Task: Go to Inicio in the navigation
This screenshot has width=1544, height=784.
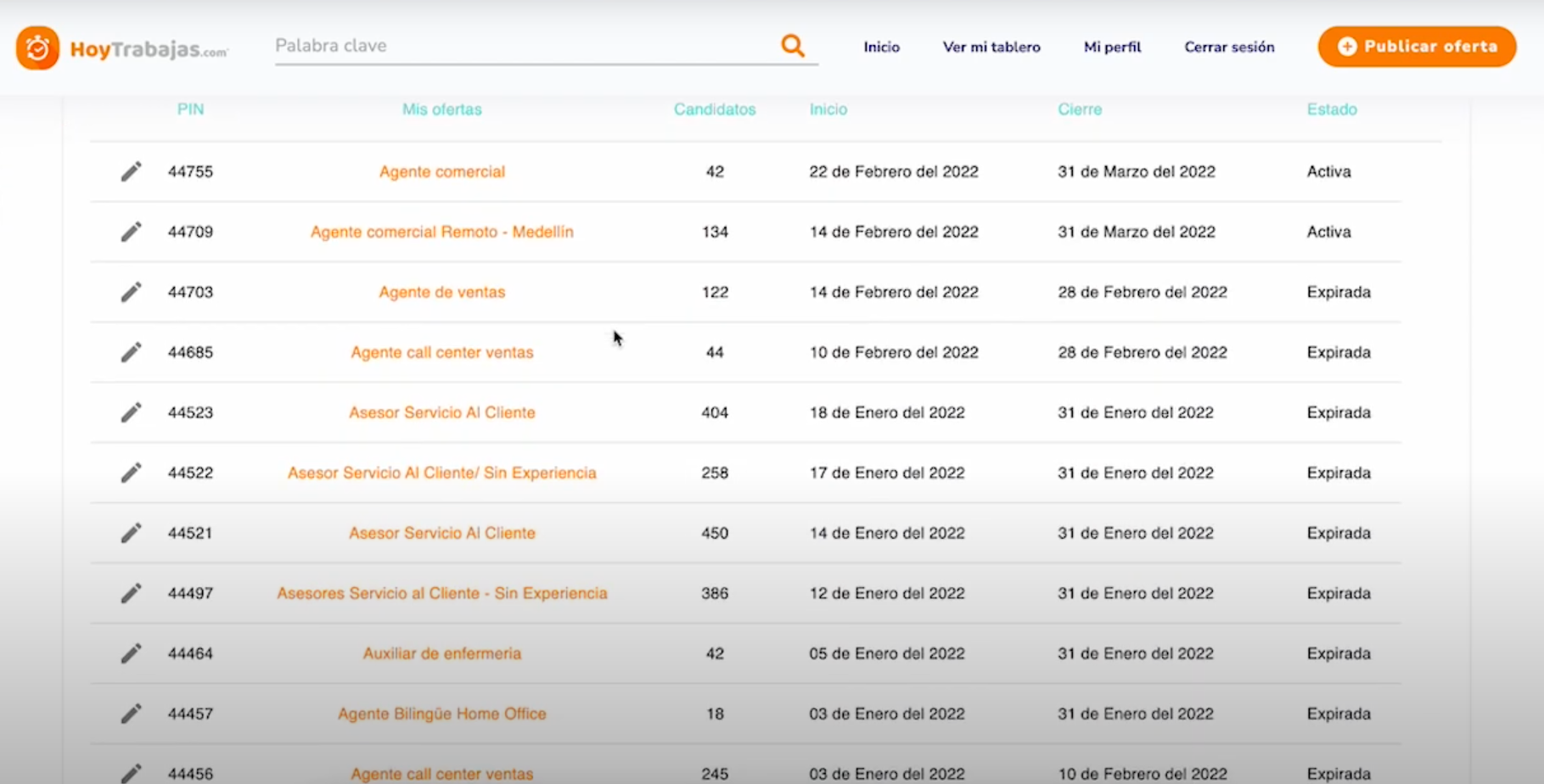Action: tap(881, 47)
